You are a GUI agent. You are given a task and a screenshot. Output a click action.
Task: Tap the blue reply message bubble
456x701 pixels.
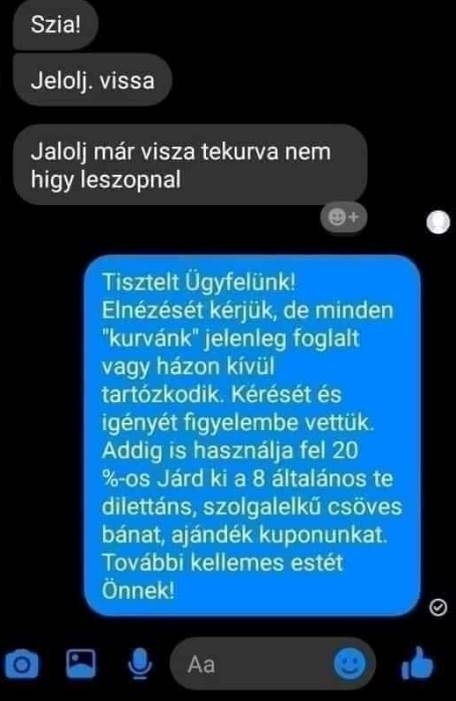[x=253, y=435]
